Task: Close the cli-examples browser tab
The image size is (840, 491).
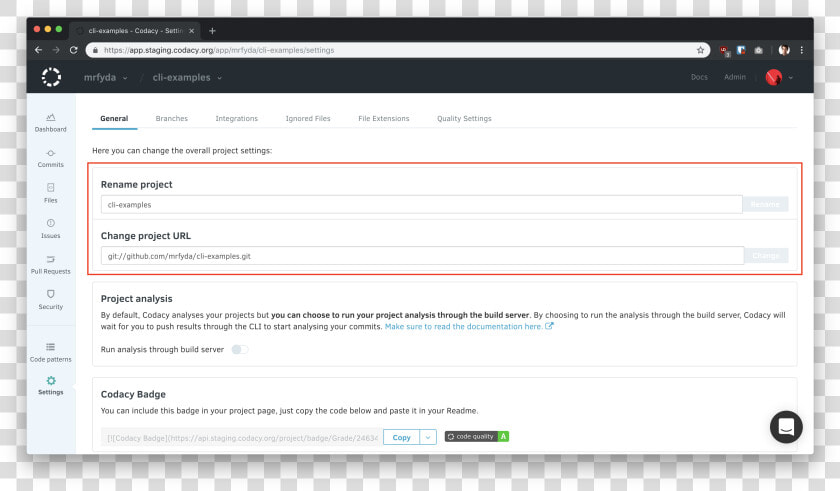Action: pos(191,31)
